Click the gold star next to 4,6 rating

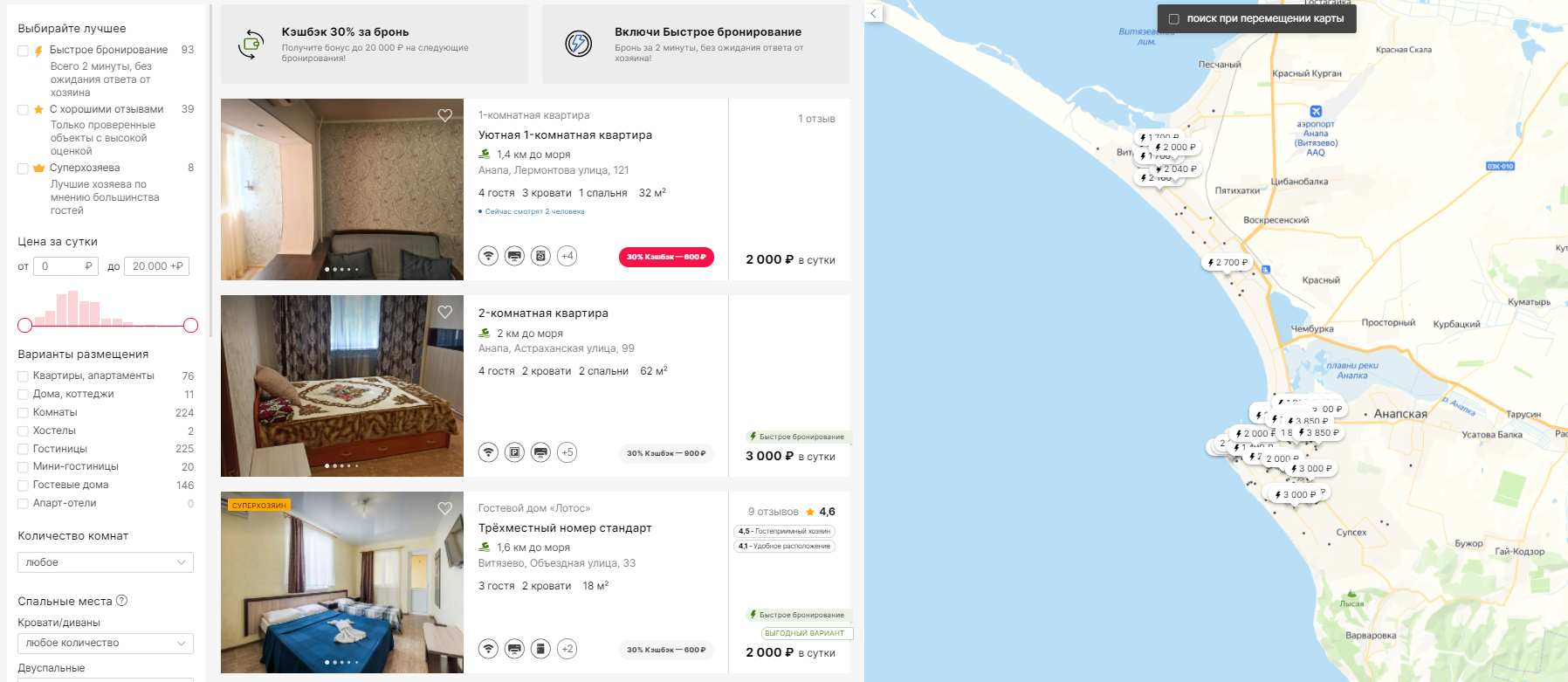(x=810, y=512)
